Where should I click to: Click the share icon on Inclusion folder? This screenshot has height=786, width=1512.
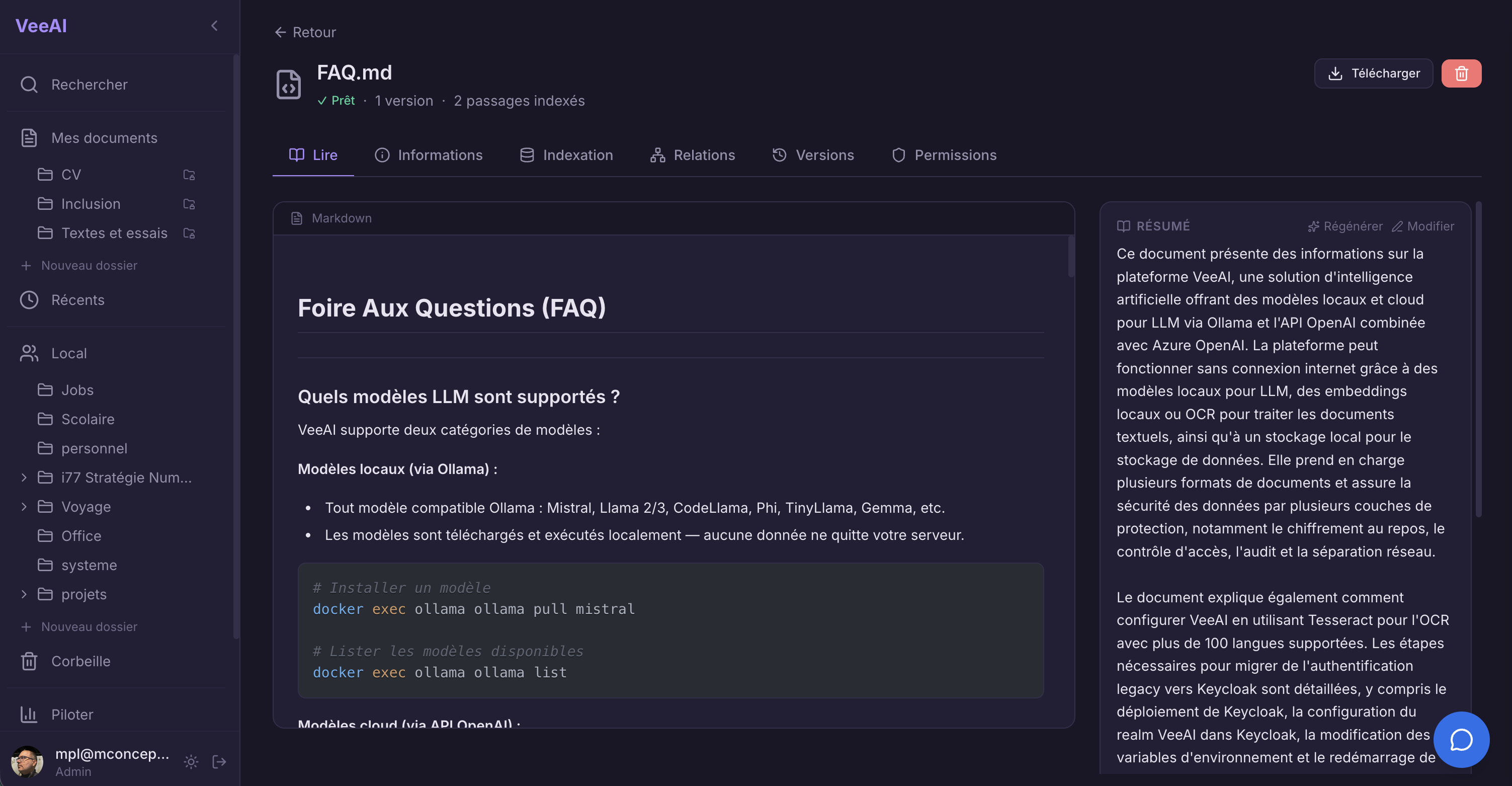(x=189, y=204)
